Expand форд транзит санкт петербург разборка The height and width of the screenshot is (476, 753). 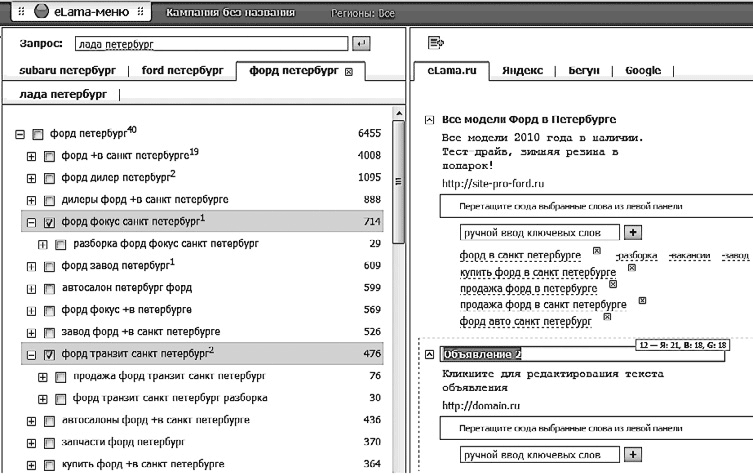[x=43, y=399]
